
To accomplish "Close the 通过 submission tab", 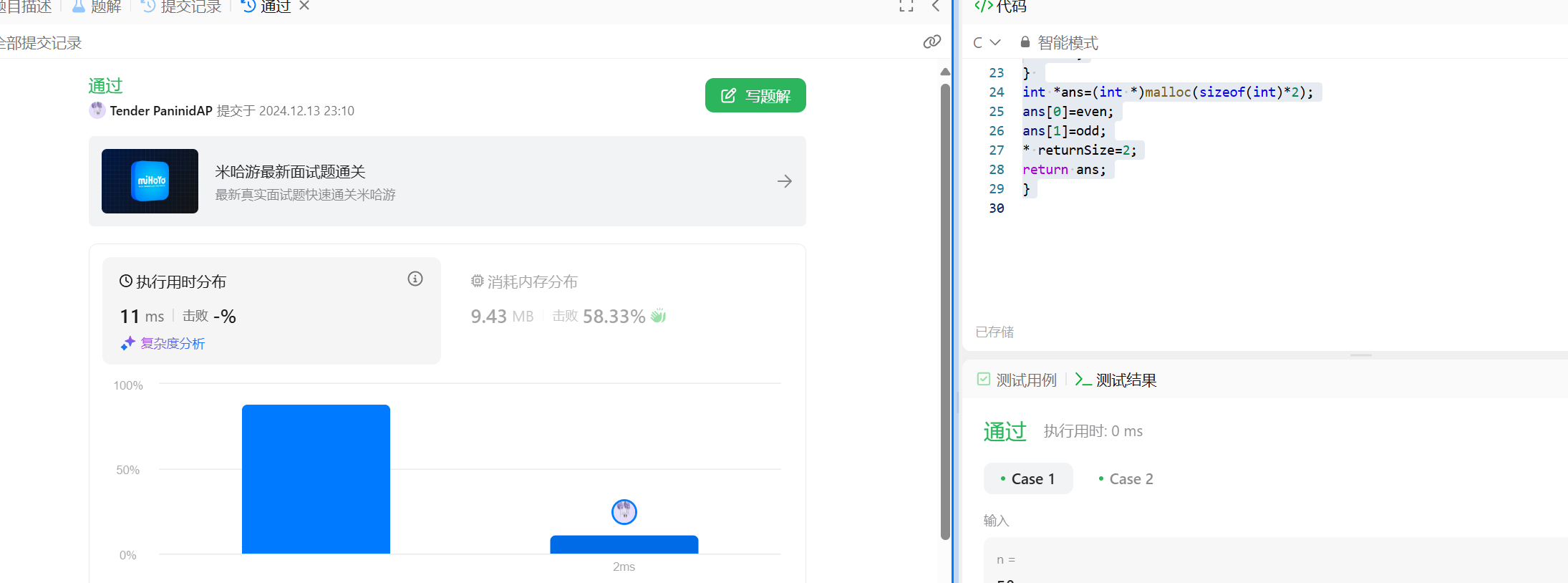I will click(x=304, y=6).
